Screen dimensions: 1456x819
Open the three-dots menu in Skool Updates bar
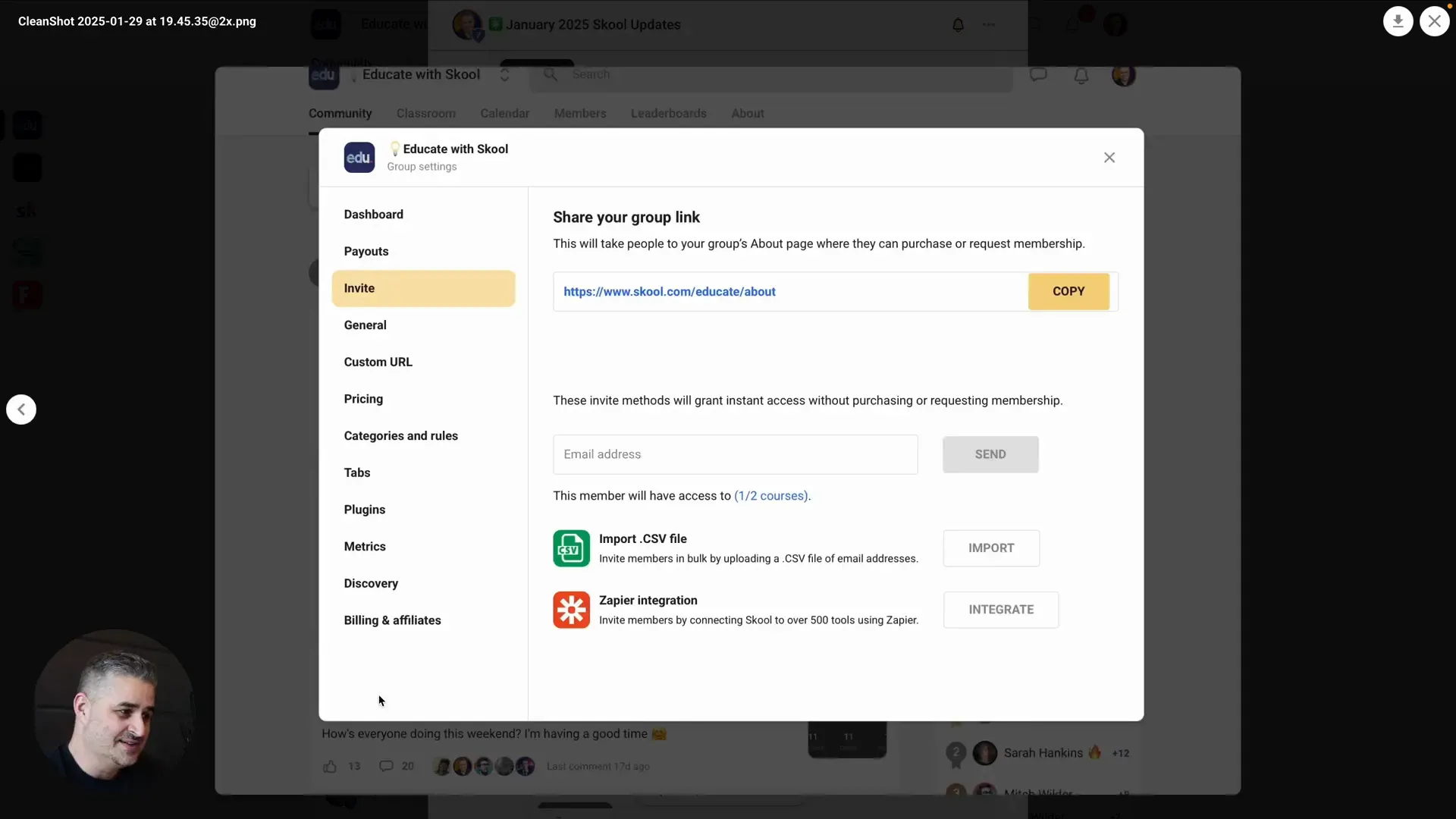988,25
